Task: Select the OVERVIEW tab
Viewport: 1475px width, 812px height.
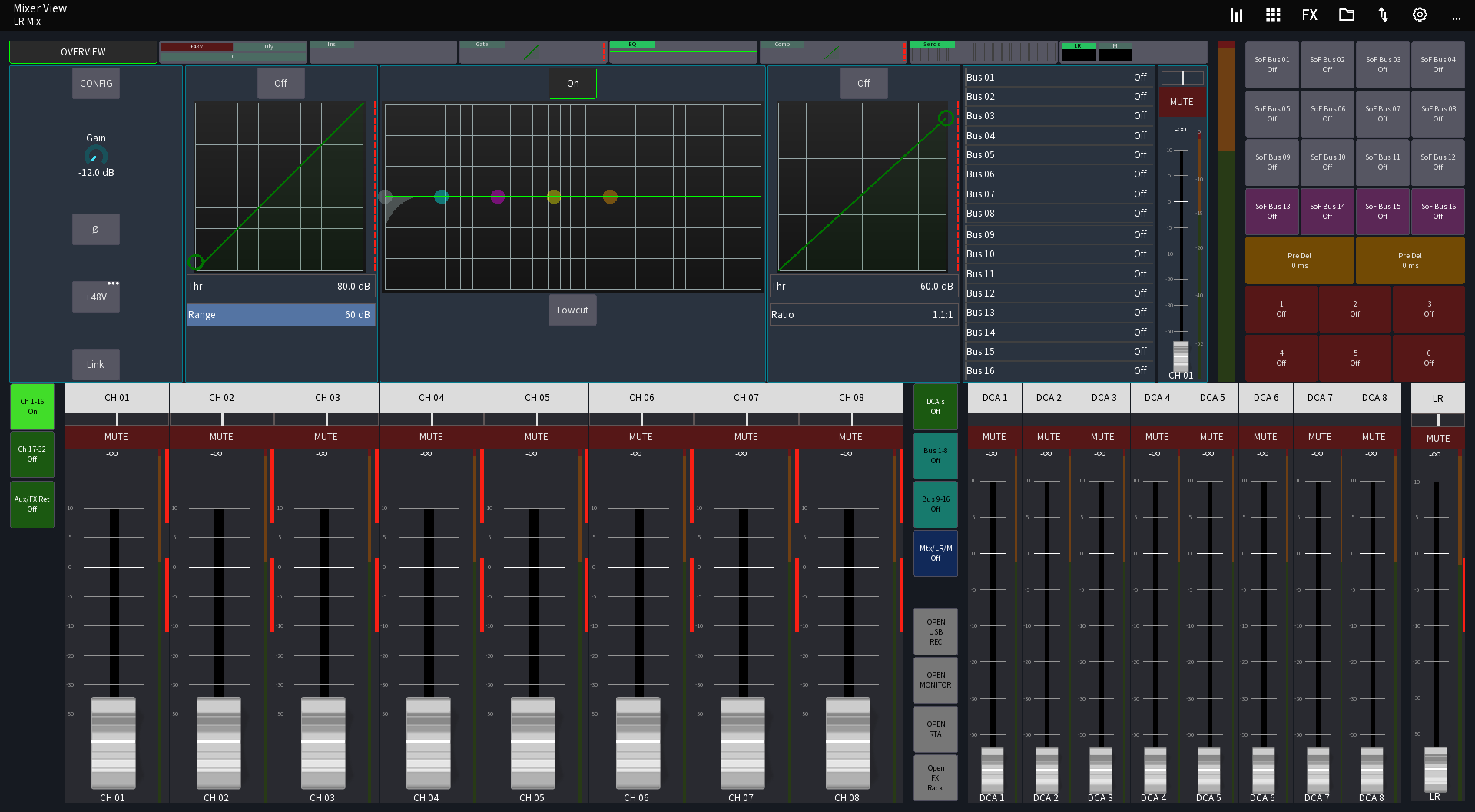Action: (x=83, y=51)
